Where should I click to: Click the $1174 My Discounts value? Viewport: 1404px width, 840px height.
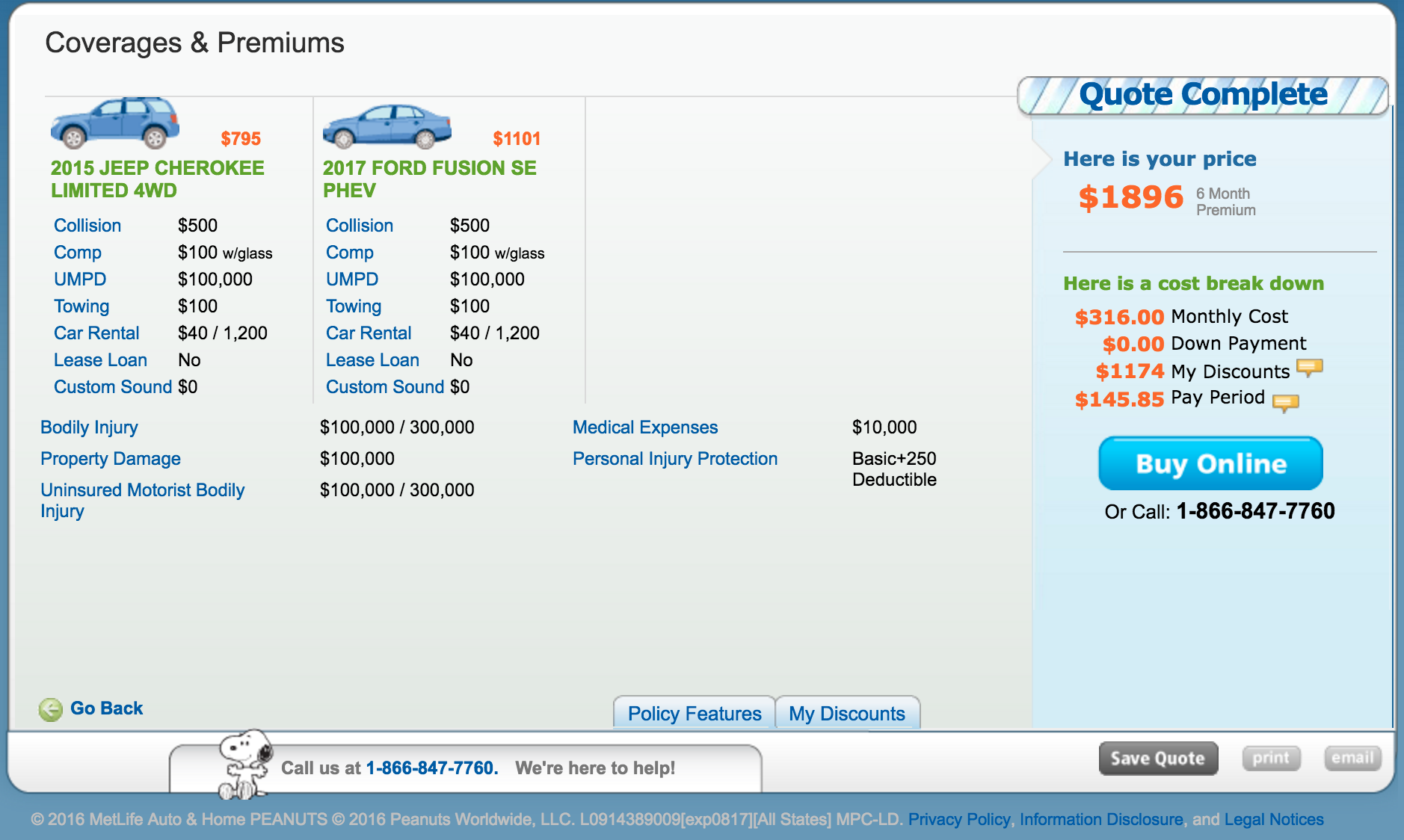point(1130,371)
